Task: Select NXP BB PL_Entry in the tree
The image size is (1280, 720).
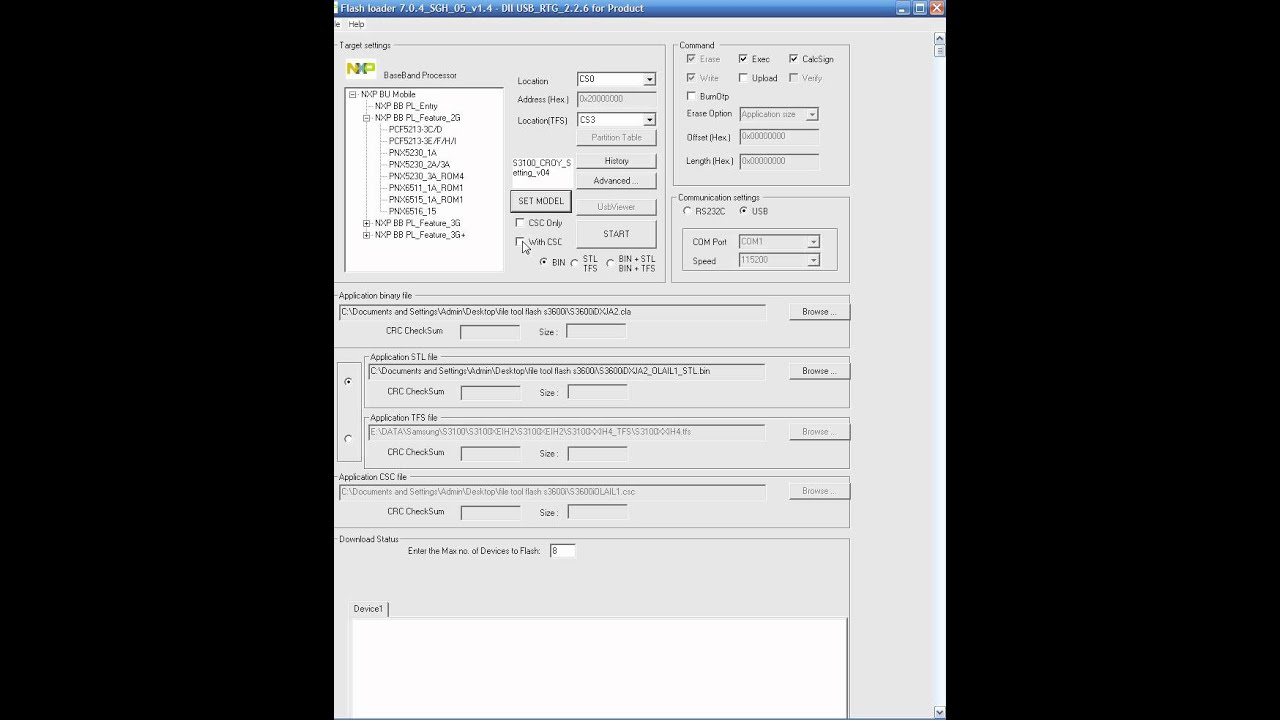Action: tap(406, 106)
